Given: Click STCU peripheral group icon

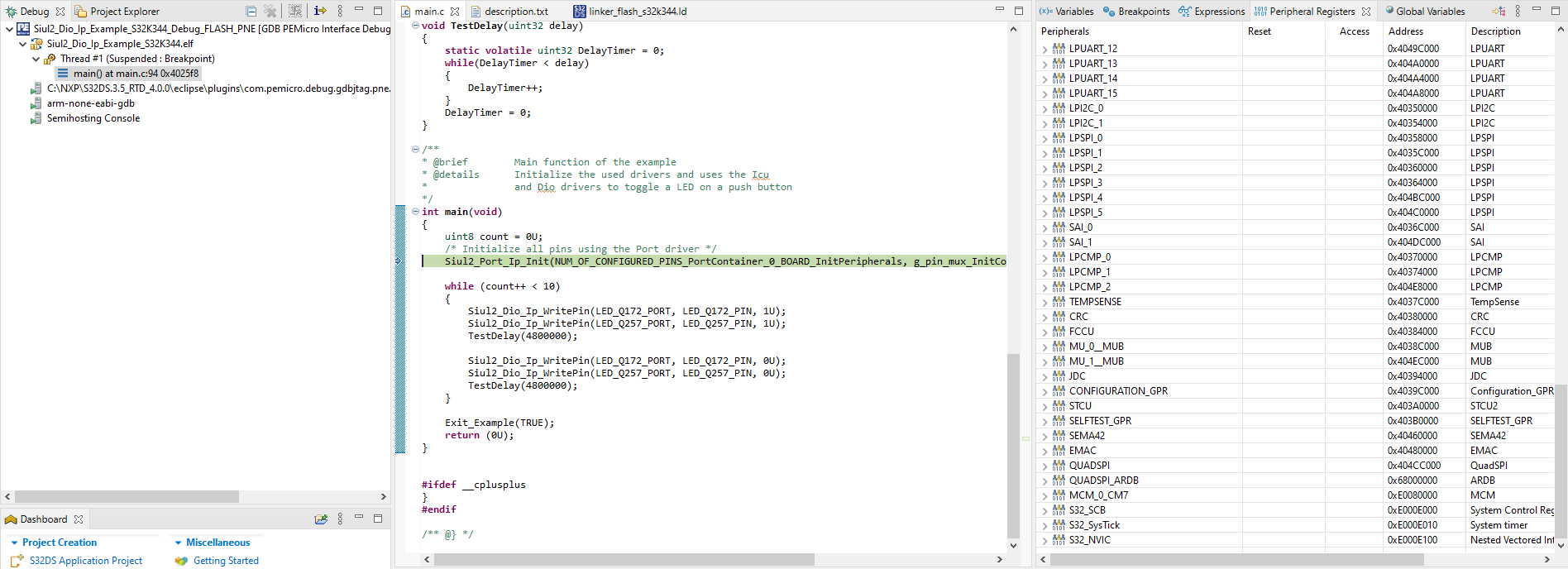Looking at the screenshot, I should point(1059,406).
